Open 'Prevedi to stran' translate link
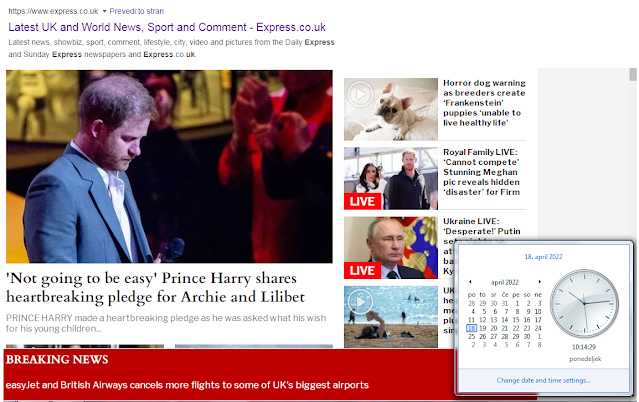Screen dimensions: 639x402 click(137, 11)
